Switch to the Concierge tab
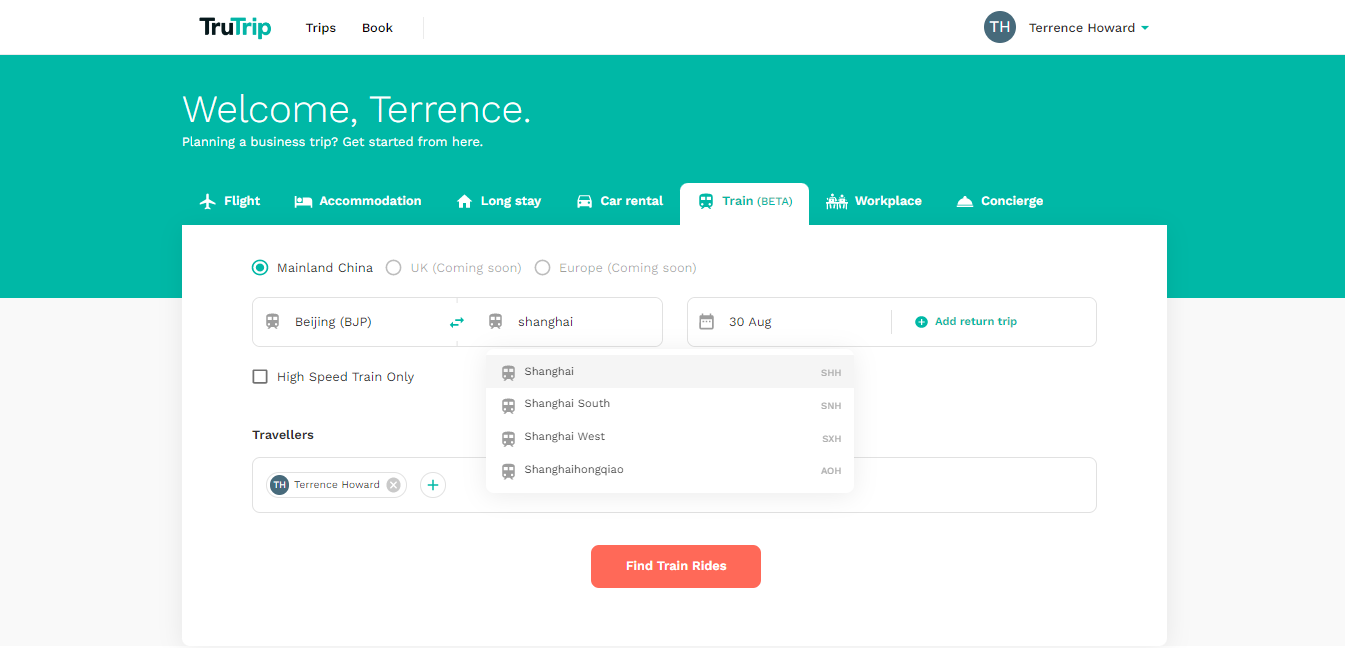 tap(1000, 201)
